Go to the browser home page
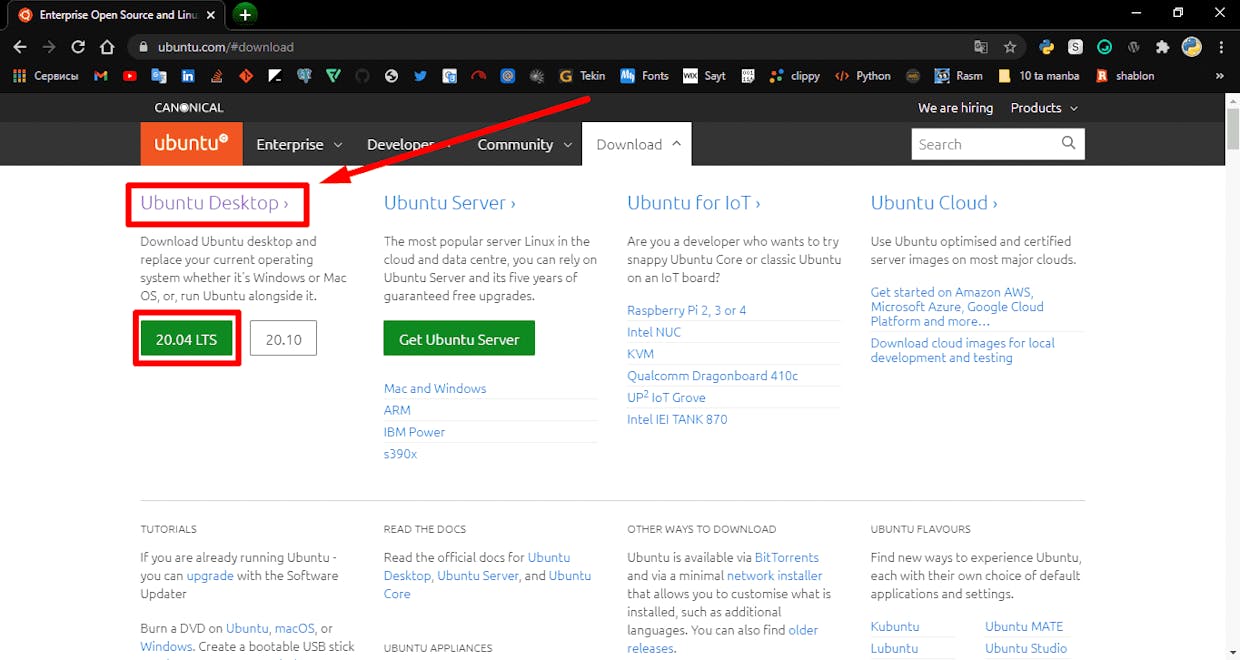This screenshot has width=1240, height=660. pos(107,47)
